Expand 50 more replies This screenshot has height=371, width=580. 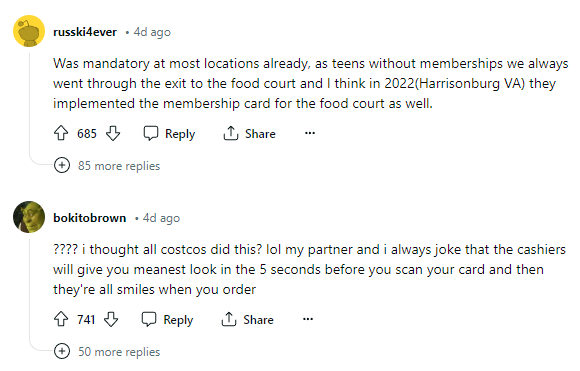tap(107, 351)
